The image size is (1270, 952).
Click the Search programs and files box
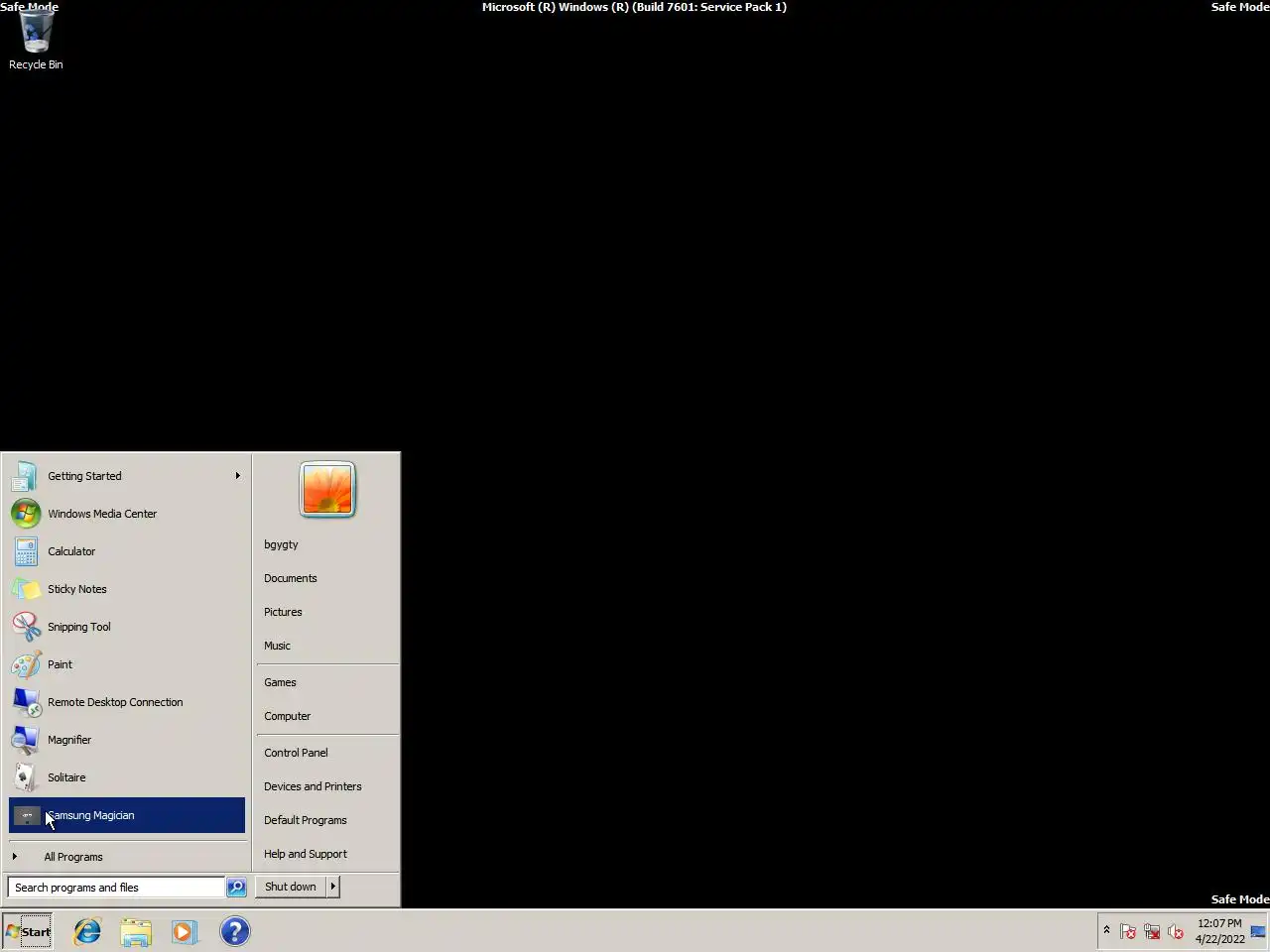point(117,888)
